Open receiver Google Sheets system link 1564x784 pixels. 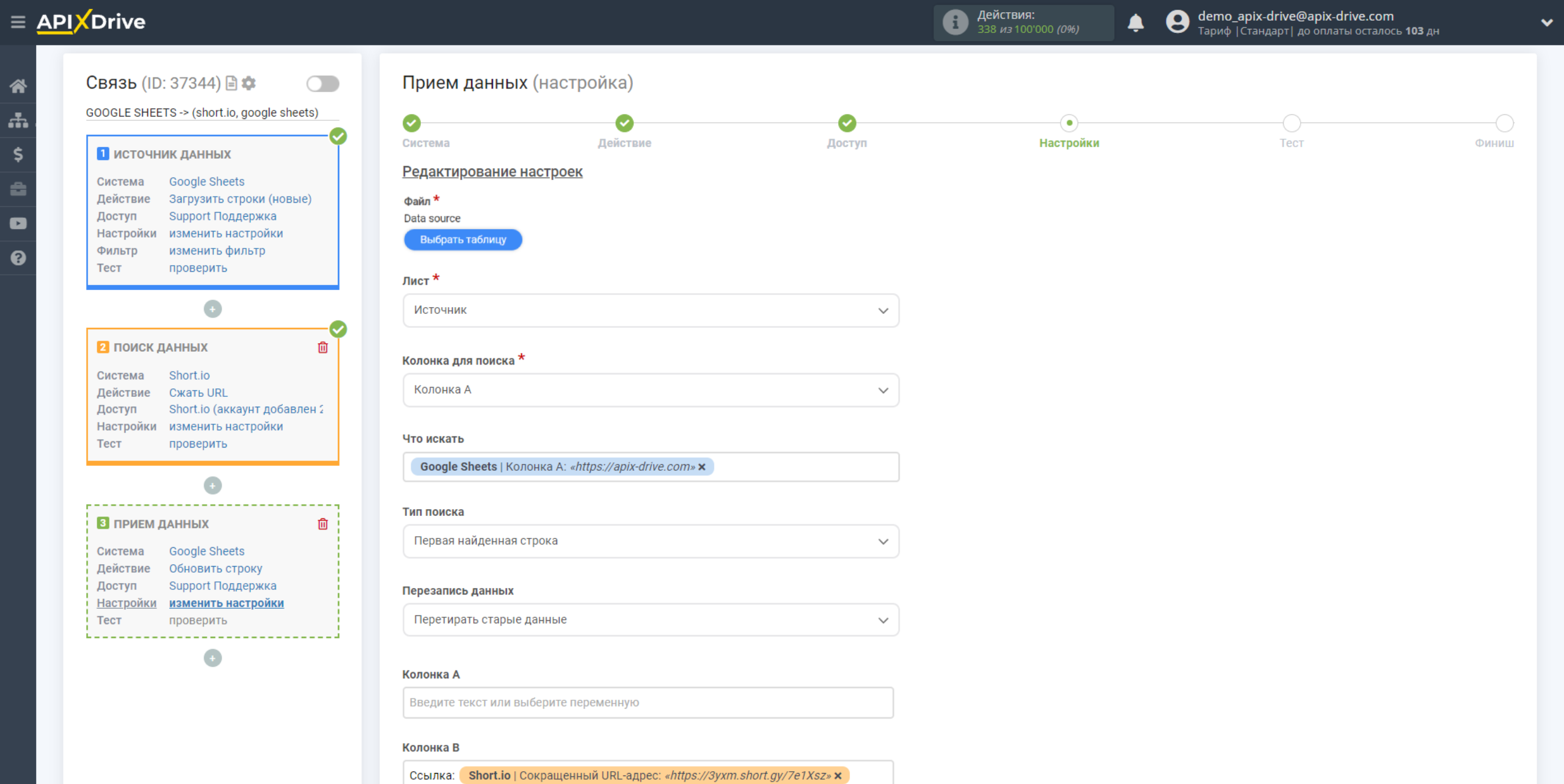[x=206, y=551]
